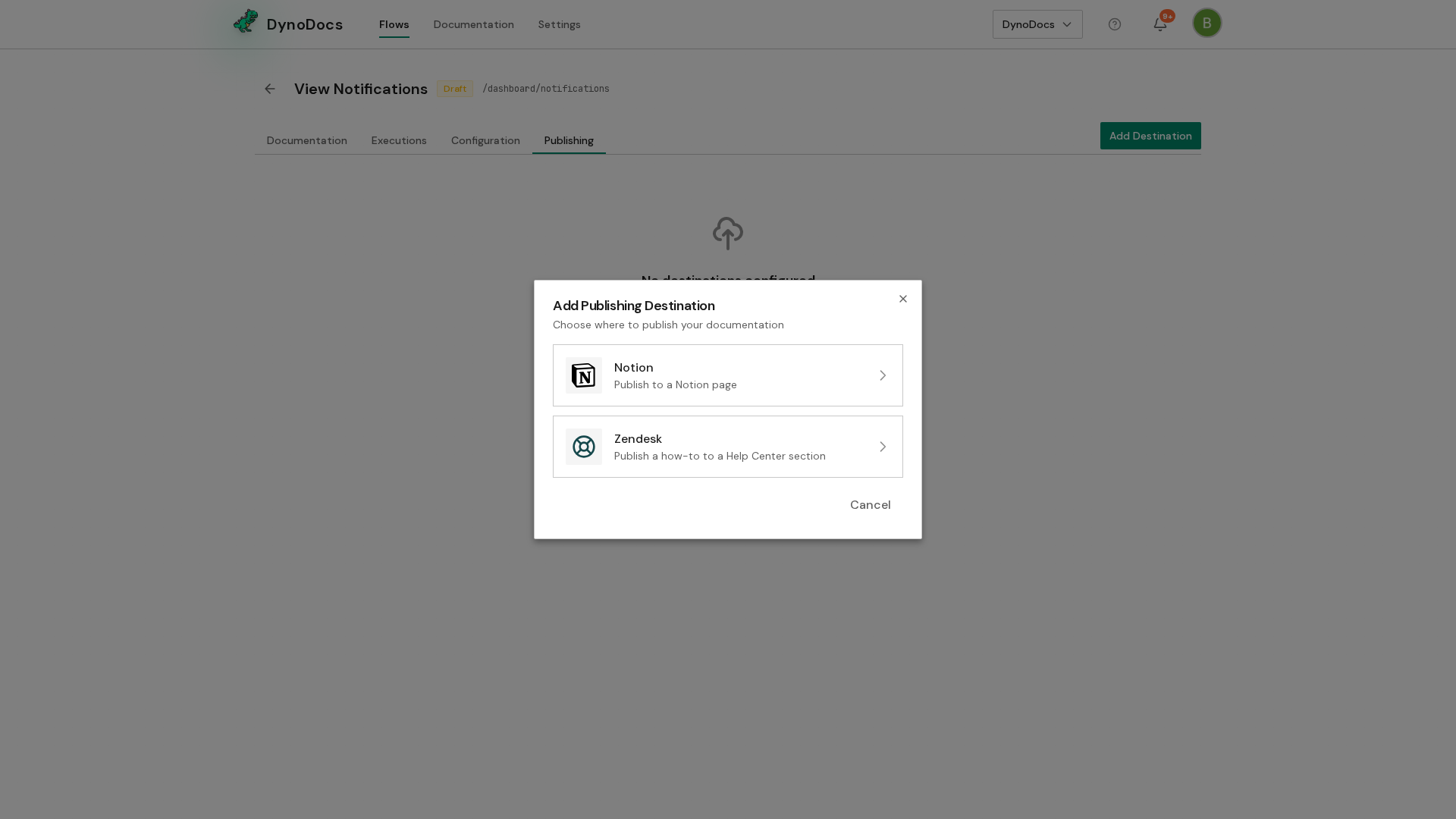Click the DynoDocs dinosaur logo

pos(246,22)
